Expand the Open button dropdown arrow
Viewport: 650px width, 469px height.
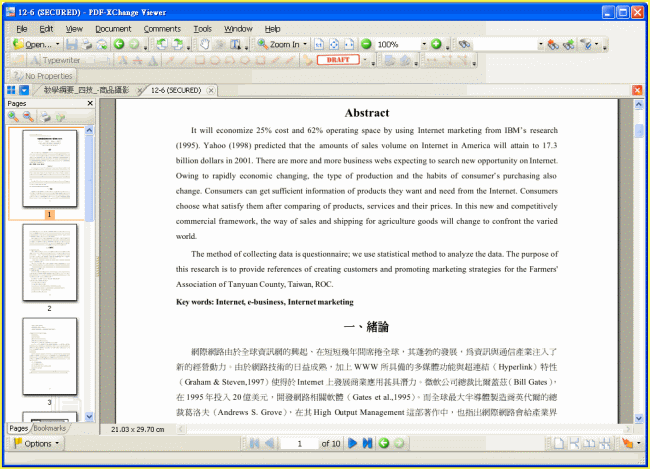(x=58, y=44)
